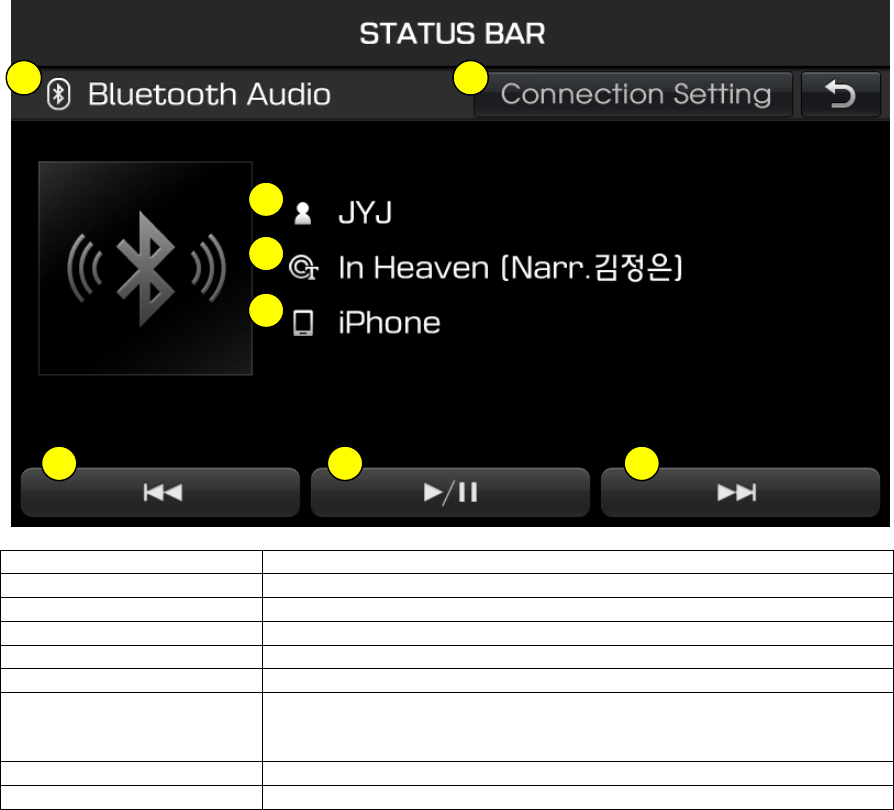The width and height of the screenshot is (894, 810).
Task: Click the Bluetooth Audio title text
Action: [209, 94]
